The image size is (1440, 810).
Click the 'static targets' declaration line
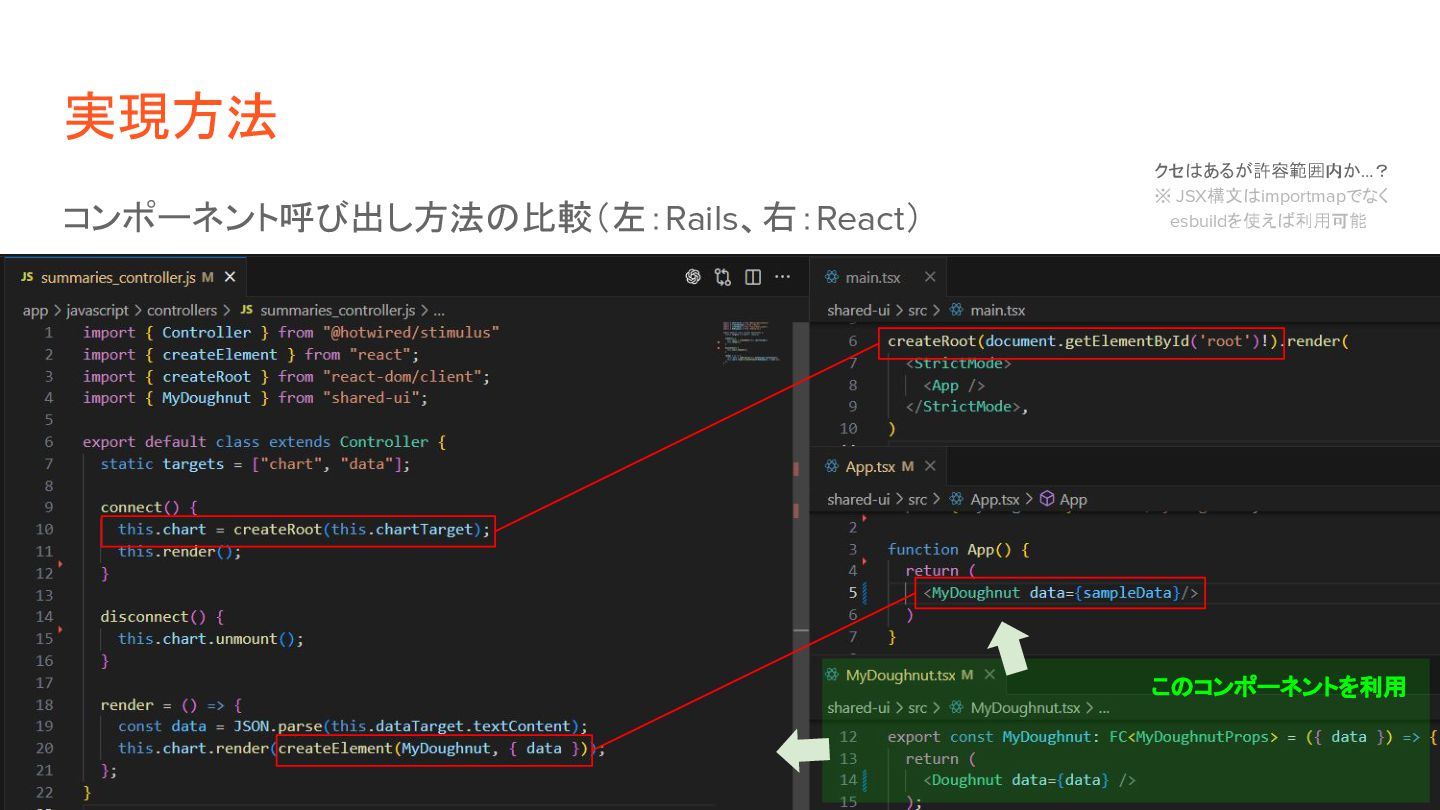pyautogui.click(x=255, y=463)
